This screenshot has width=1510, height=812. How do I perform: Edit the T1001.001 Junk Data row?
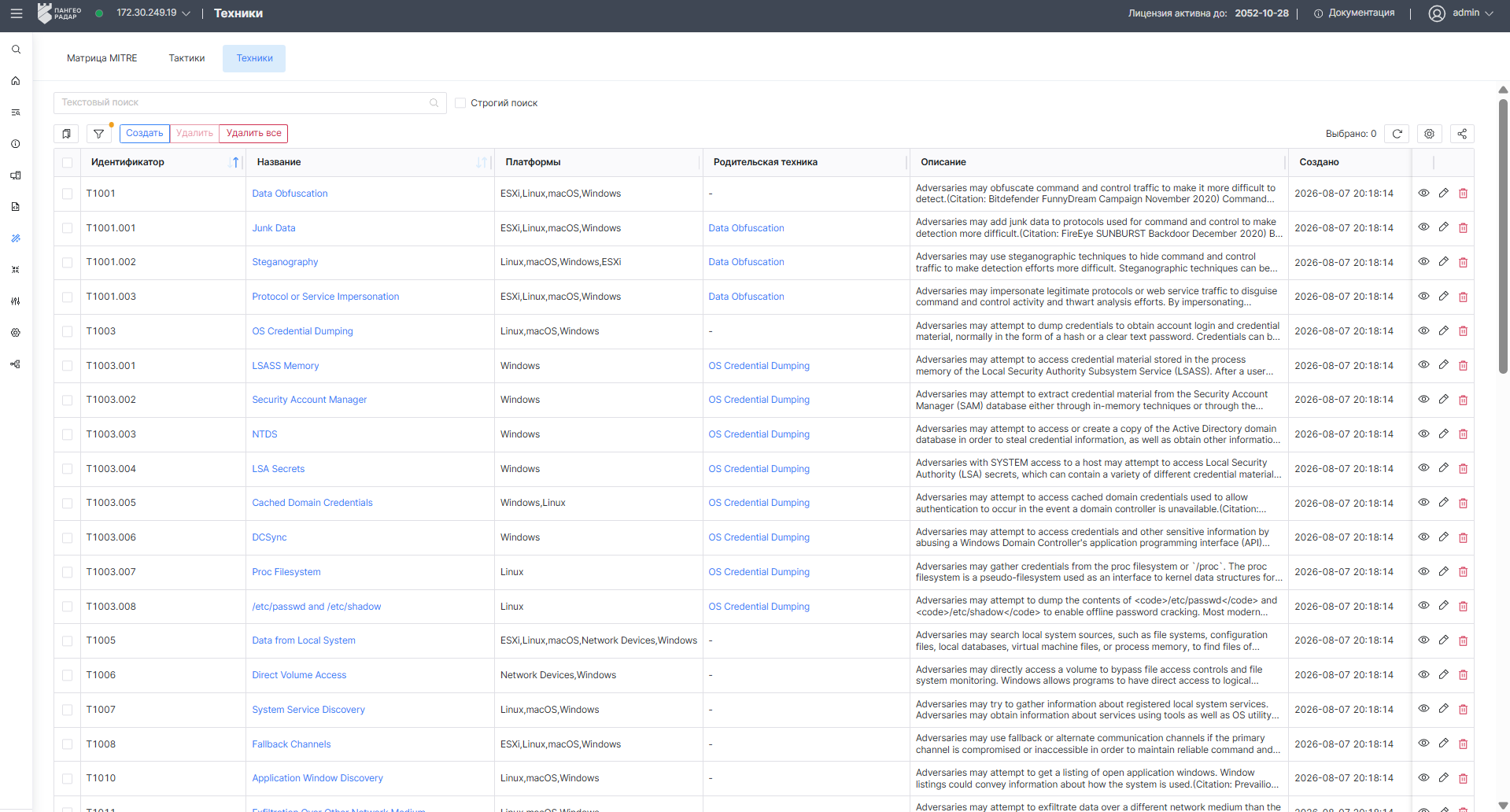coord(1443,227)
